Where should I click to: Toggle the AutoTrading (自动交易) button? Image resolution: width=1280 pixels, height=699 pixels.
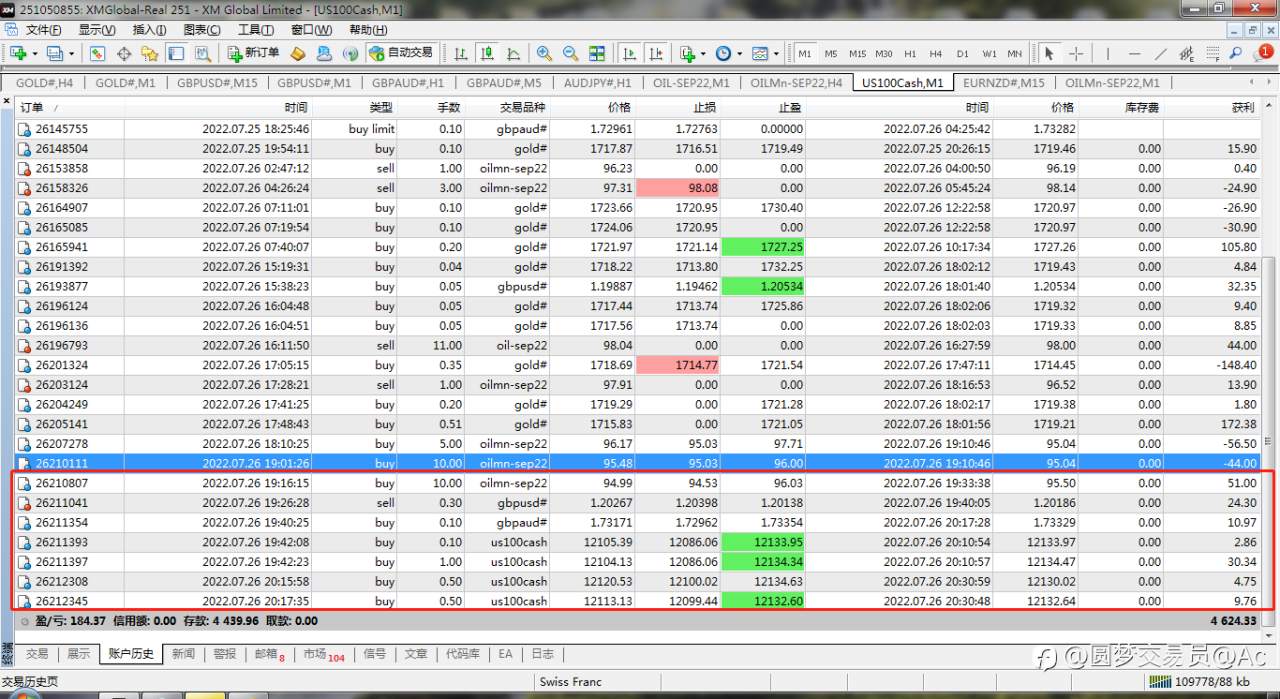click(401, 53)
